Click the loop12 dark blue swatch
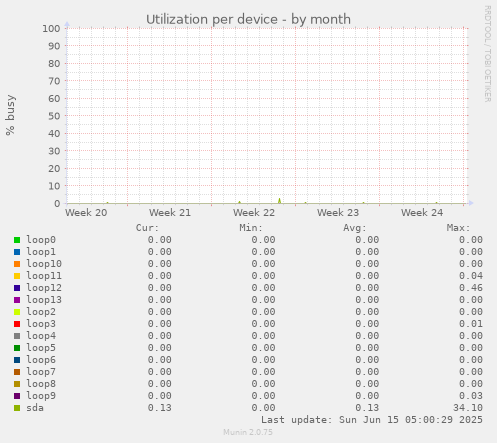 pyautogui.click(x=17, y=288)
